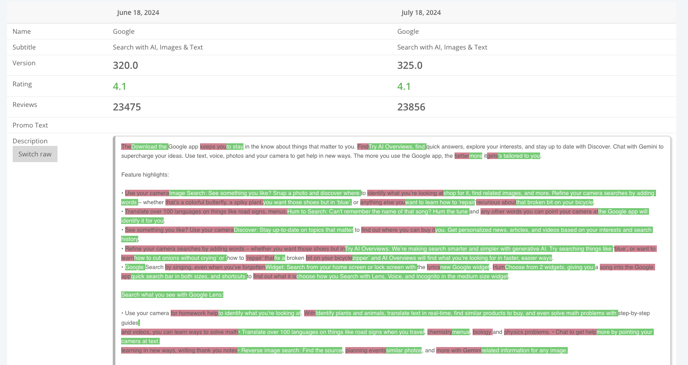Select version value 325.0
This screenshot has height=365, width=688.
[410, 65]
